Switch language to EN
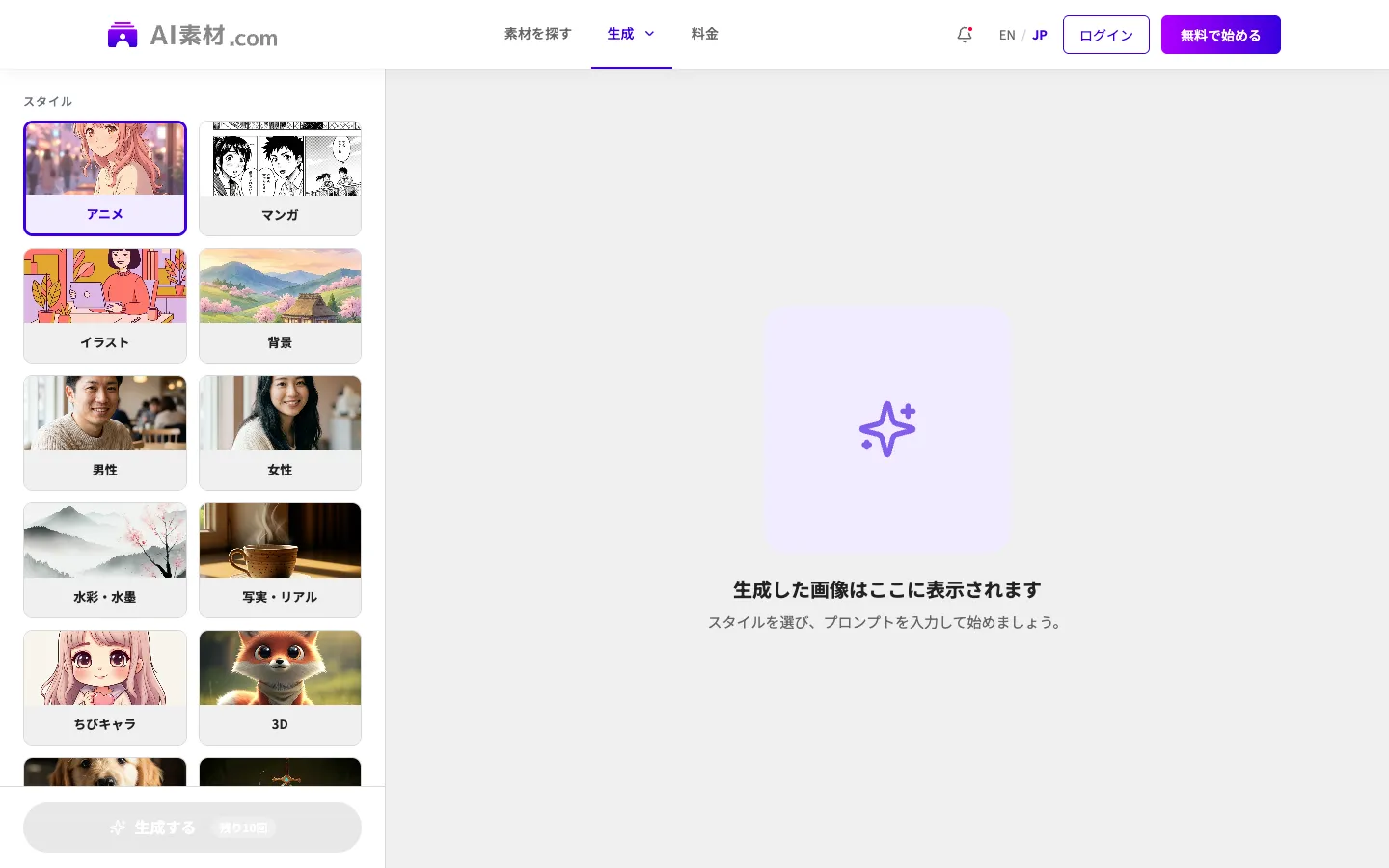Viewport: 1389px width, 868px height. 1007,35
